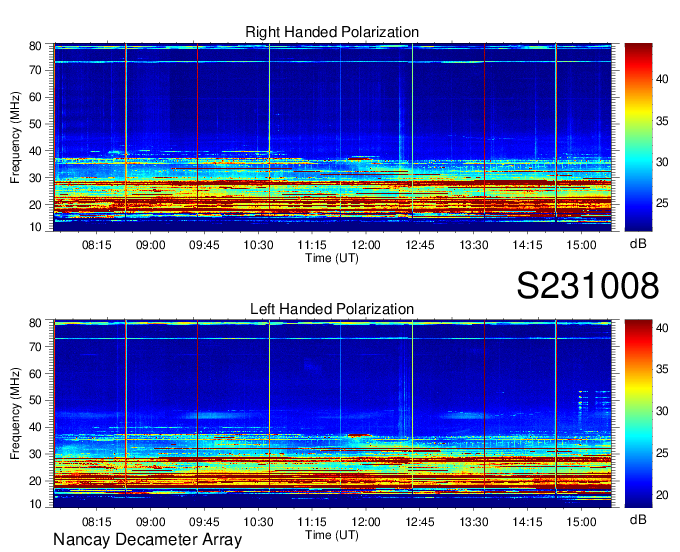Screen dimensions: 680x552
Task: Click the 80 MHz tick on the Left Handed frequency axis
Action: pyautogui.click(x=35, y=323)
